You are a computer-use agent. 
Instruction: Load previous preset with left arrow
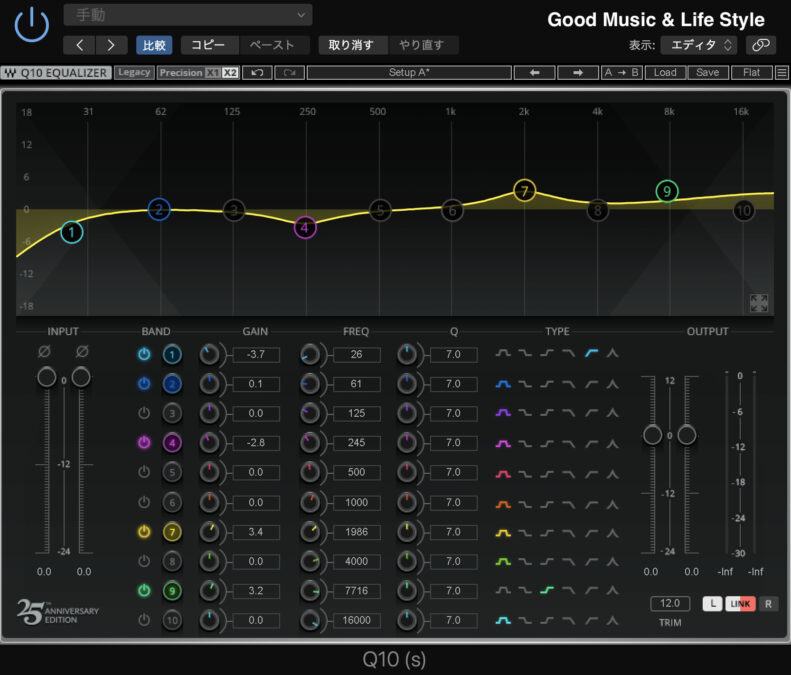(x=534, y=73)
